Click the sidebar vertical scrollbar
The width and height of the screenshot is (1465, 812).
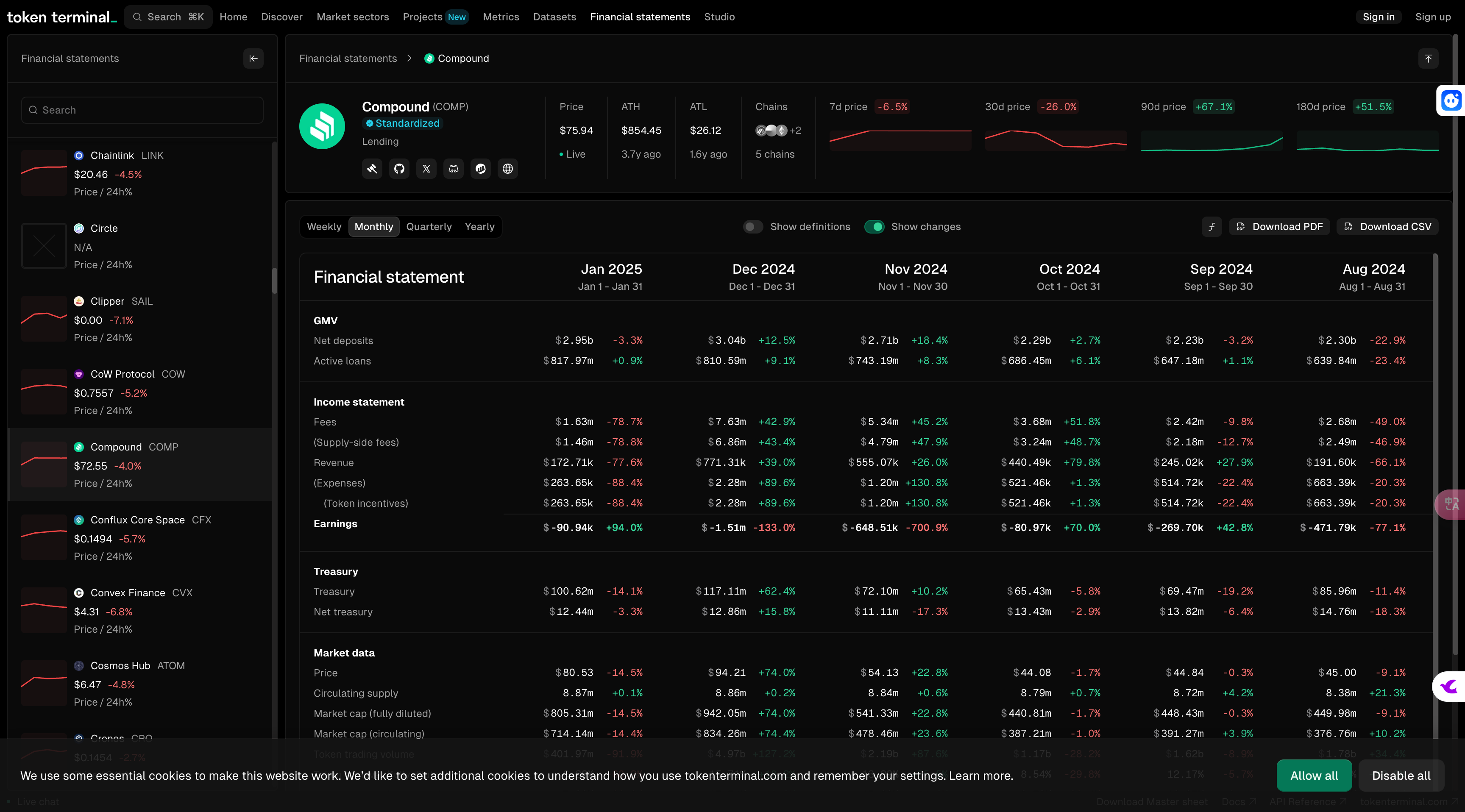click(x=275, y=280)
